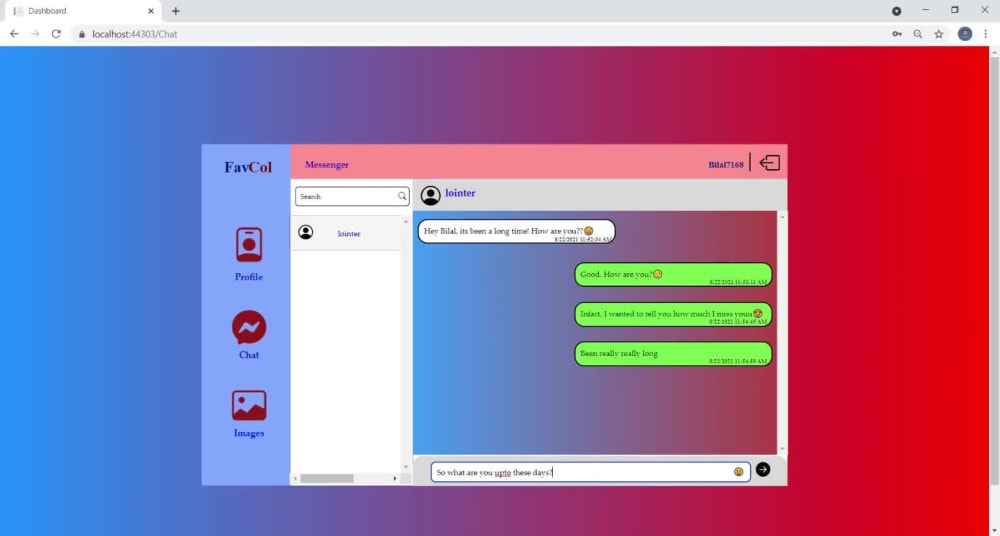This screenshot has width=1000, height=536.
Task: Click 'Been really really long' message
Action: (673, 354)
